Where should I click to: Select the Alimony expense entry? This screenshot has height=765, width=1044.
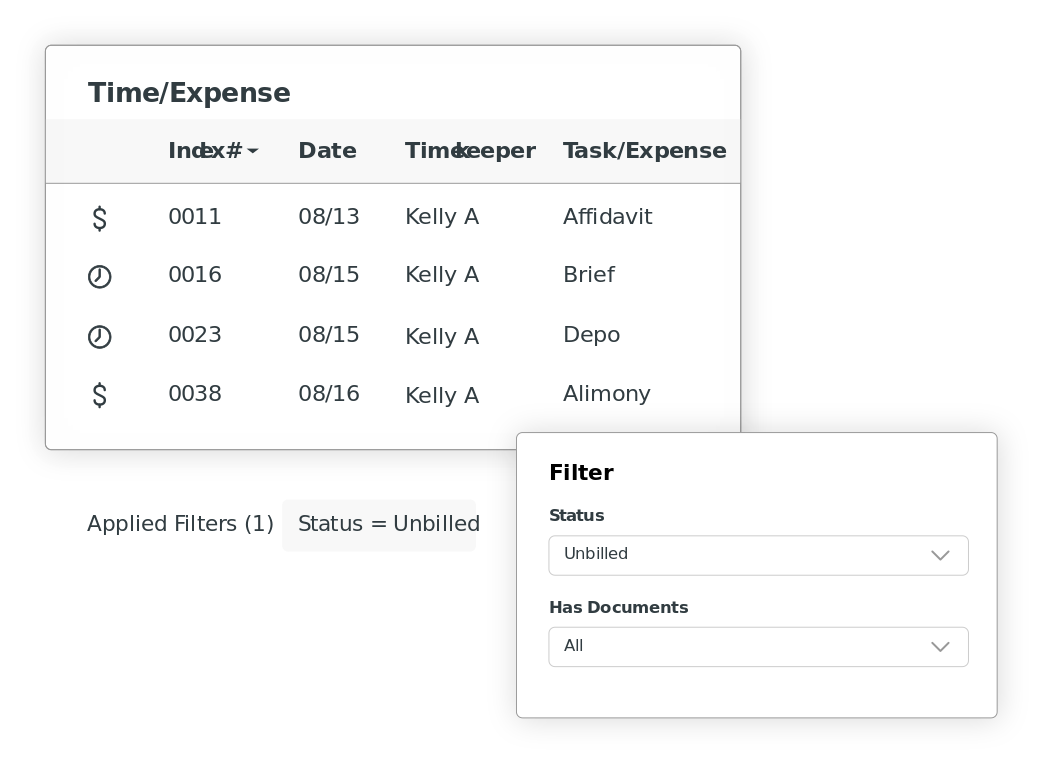coord(606,394)
